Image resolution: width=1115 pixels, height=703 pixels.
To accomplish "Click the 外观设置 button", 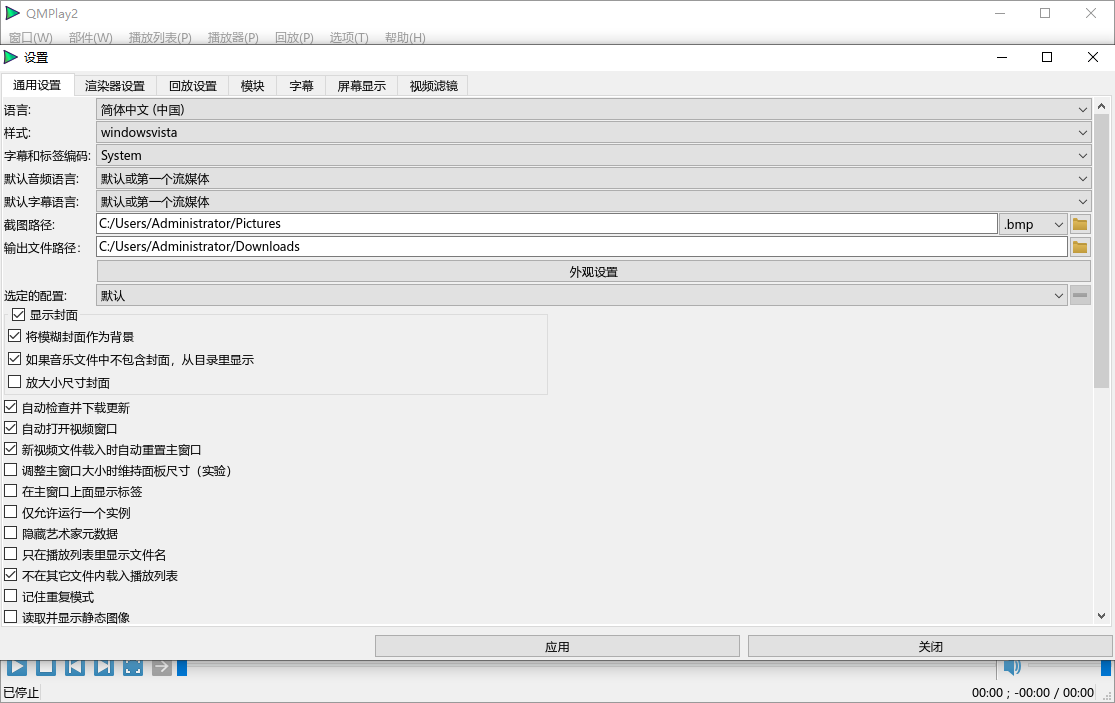I will pyautogui.click(x=593, y=272).
